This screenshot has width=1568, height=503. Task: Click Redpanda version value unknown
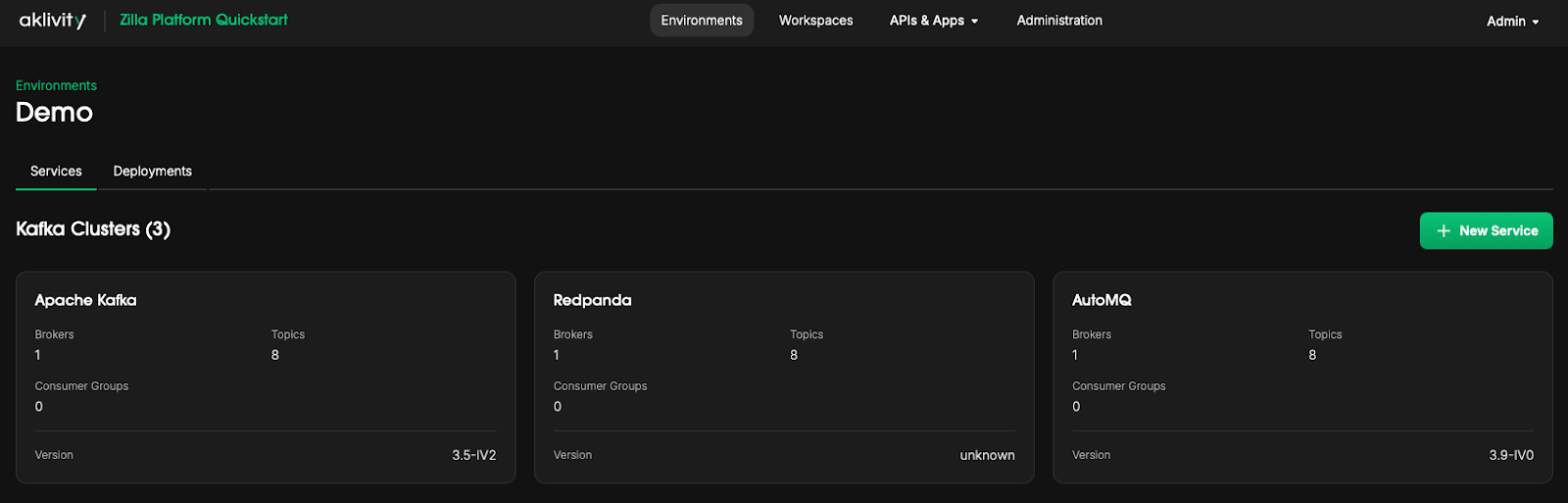pyautogui.click(x=987, y=455)
